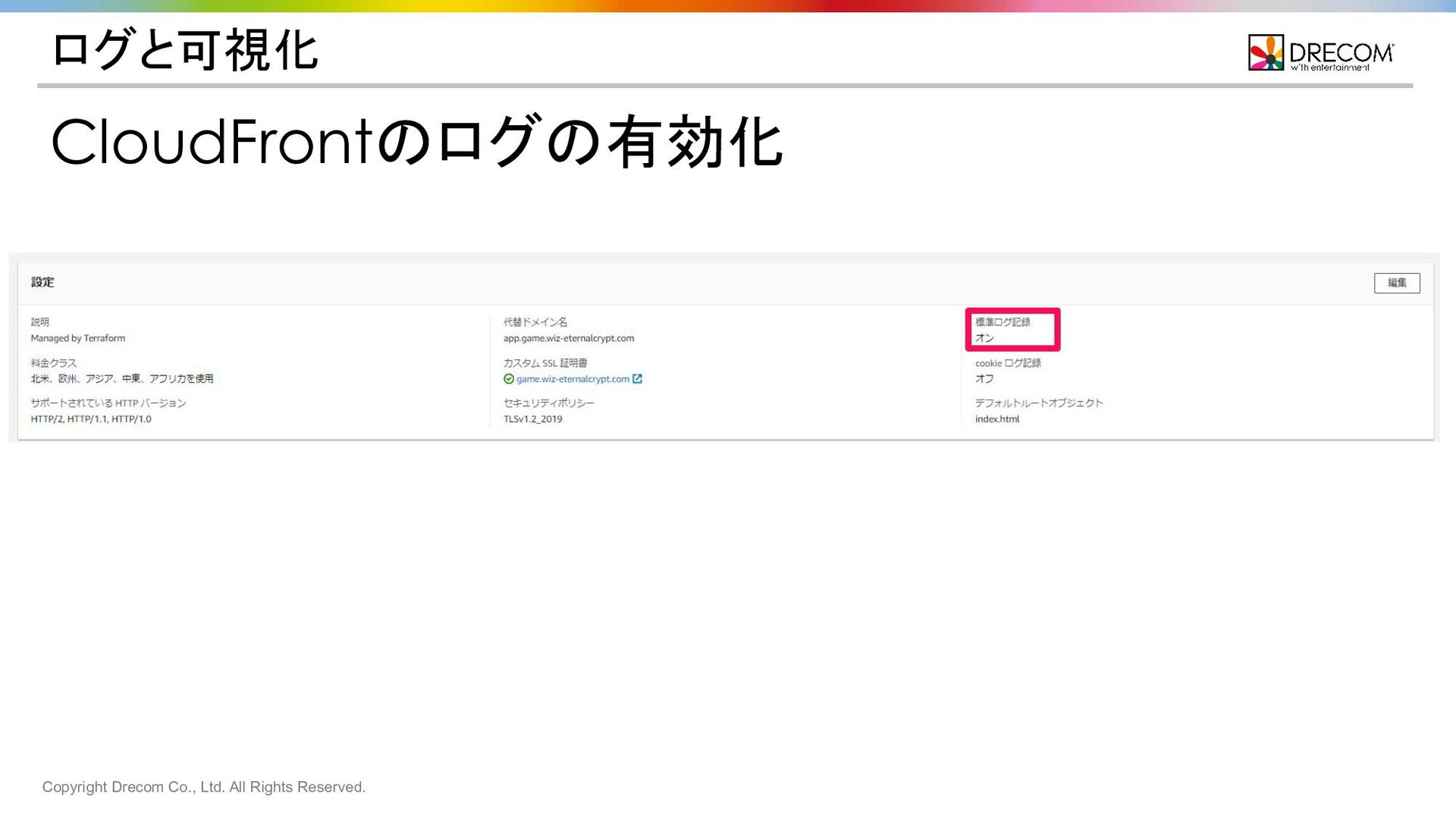Click the external-link icon beside the SSL certificate
The image size is (1456, 819).
pos(637,379)
